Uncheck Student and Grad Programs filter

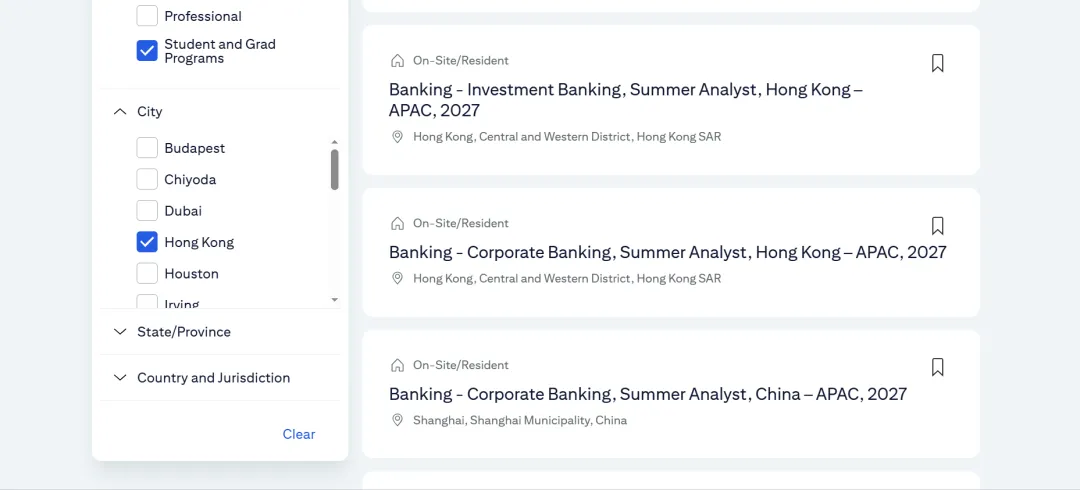click(x=147, y=51)
